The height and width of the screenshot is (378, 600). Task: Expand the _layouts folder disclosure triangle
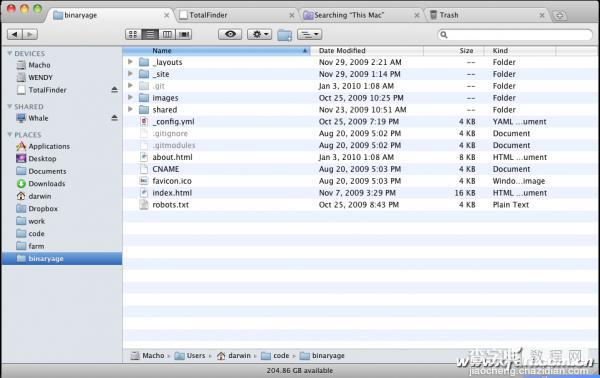coord(130,62)
